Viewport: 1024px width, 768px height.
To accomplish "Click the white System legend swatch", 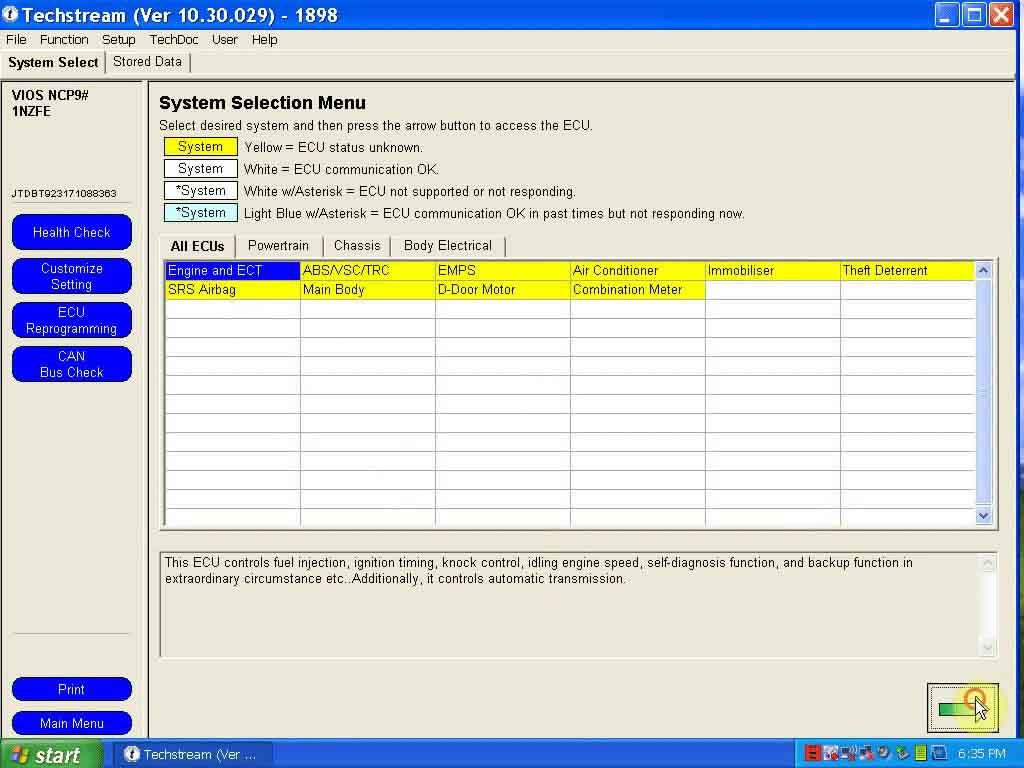I will coord(200,168).
